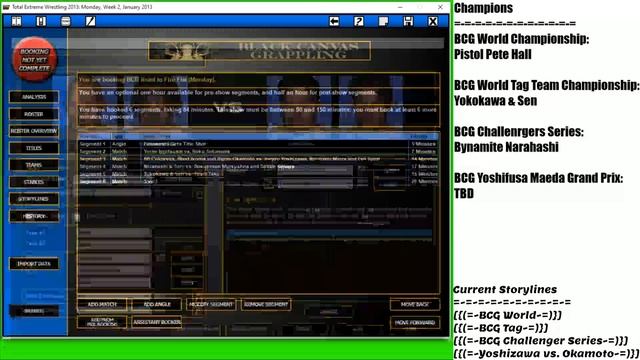
Task: Click the Move Back button
Action: 415,304
